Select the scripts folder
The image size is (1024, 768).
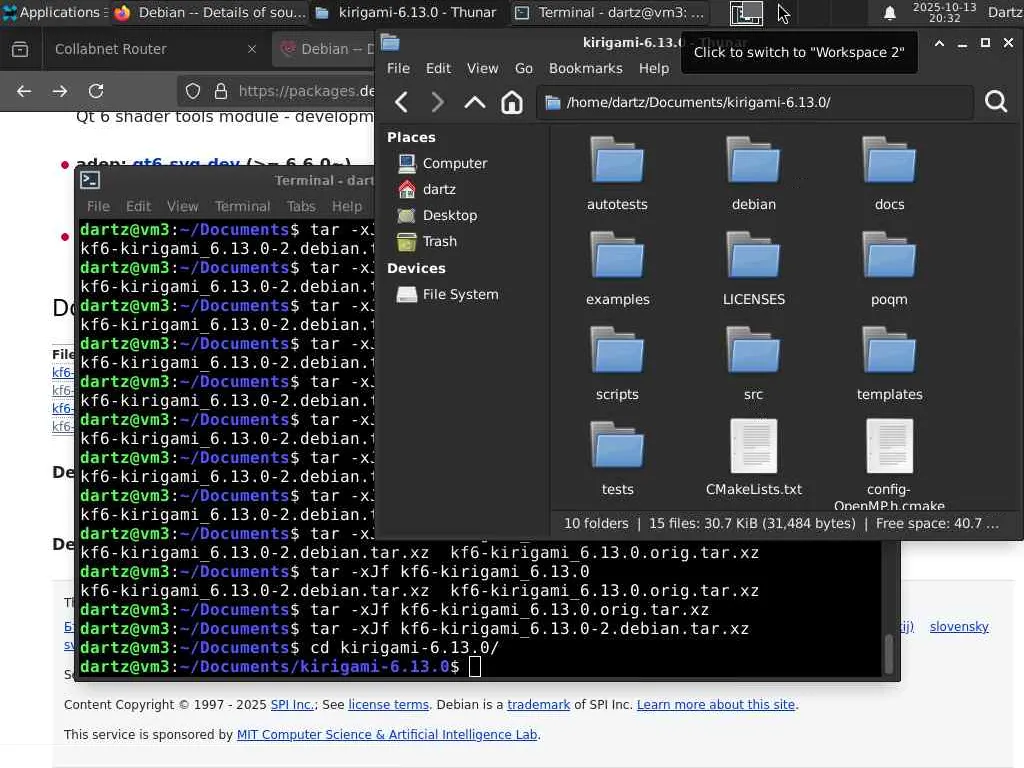coord(617,364)
